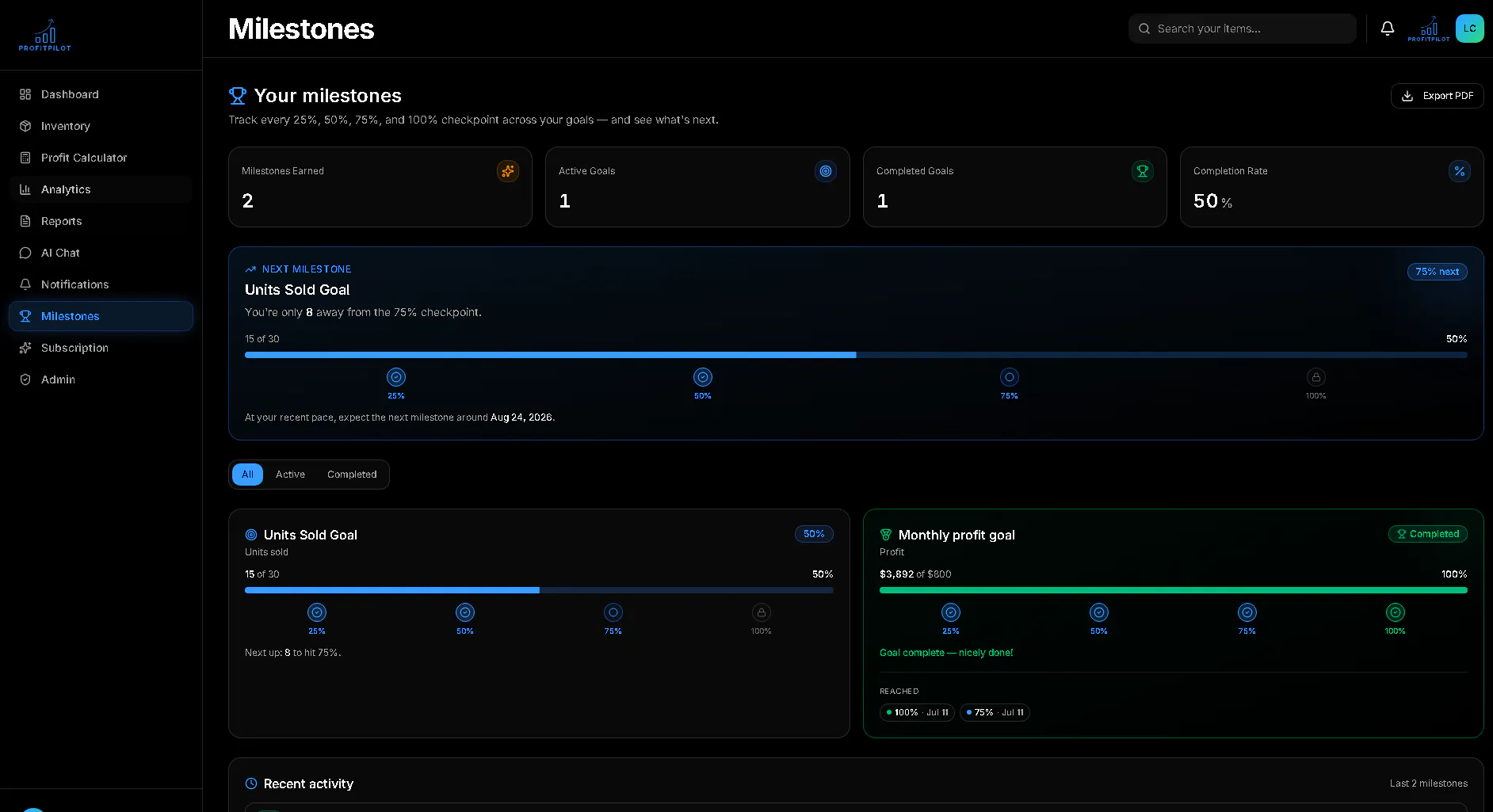Open the notifications bell icon
Screen dimensions: 1493x812
(x=1388, y=29)
